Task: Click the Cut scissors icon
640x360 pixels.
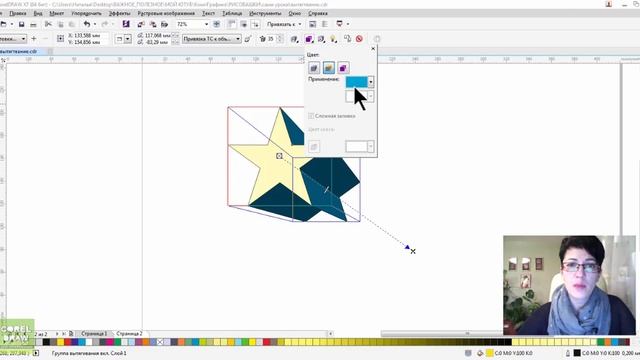Action: pyautogui.click(x=48, y=24)
